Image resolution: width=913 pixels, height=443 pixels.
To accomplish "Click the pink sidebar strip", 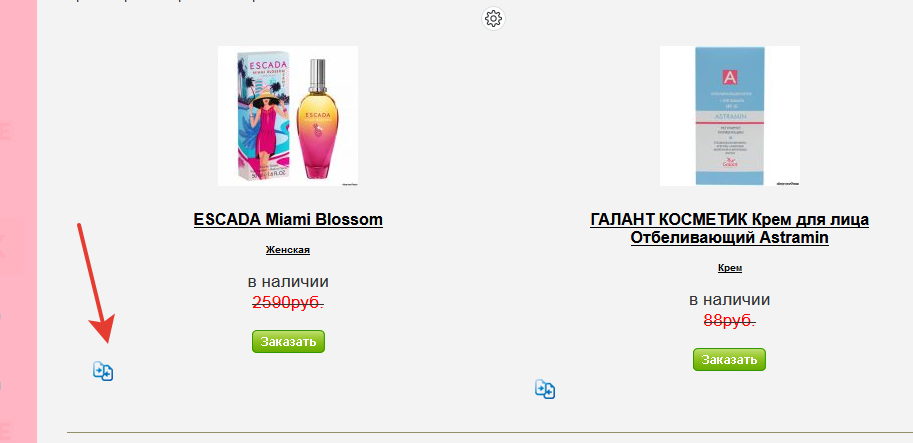I will click(19, 221).
